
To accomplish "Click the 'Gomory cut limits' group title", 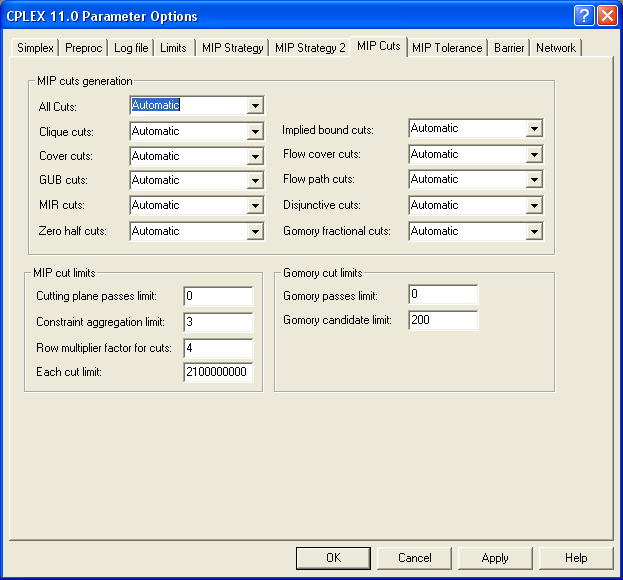I will coord(323,273).
